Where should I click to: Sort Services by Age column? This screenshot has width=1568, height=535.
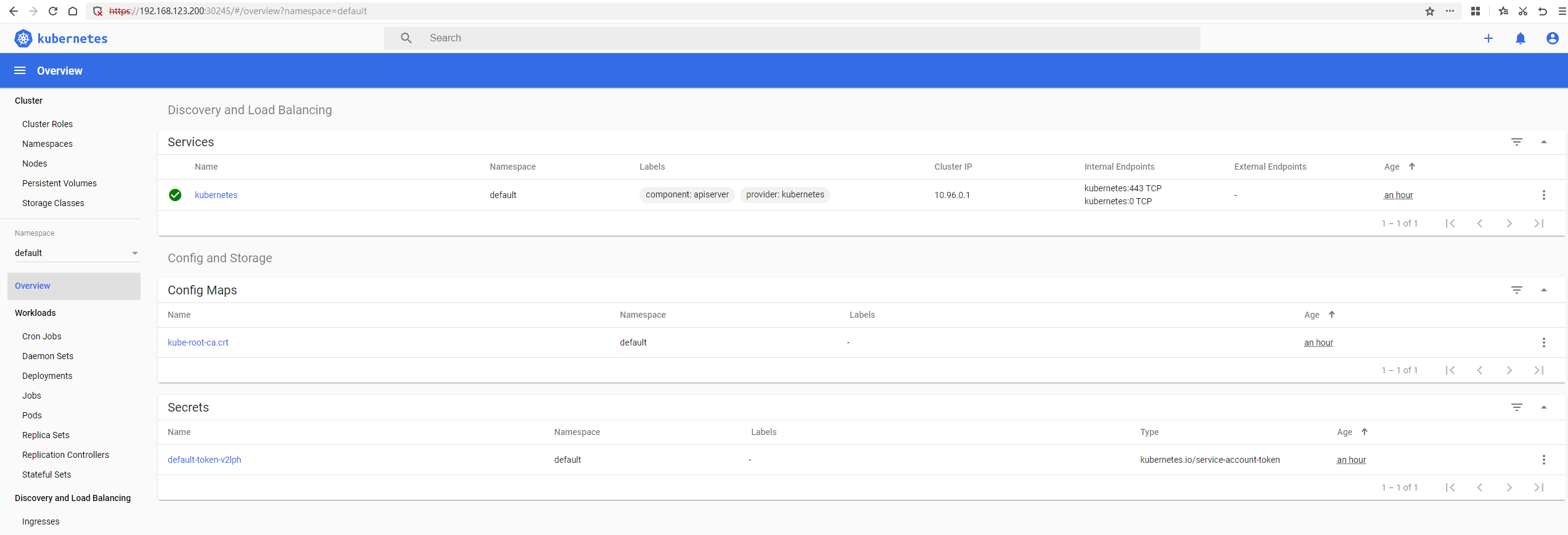coord(1392,167)
